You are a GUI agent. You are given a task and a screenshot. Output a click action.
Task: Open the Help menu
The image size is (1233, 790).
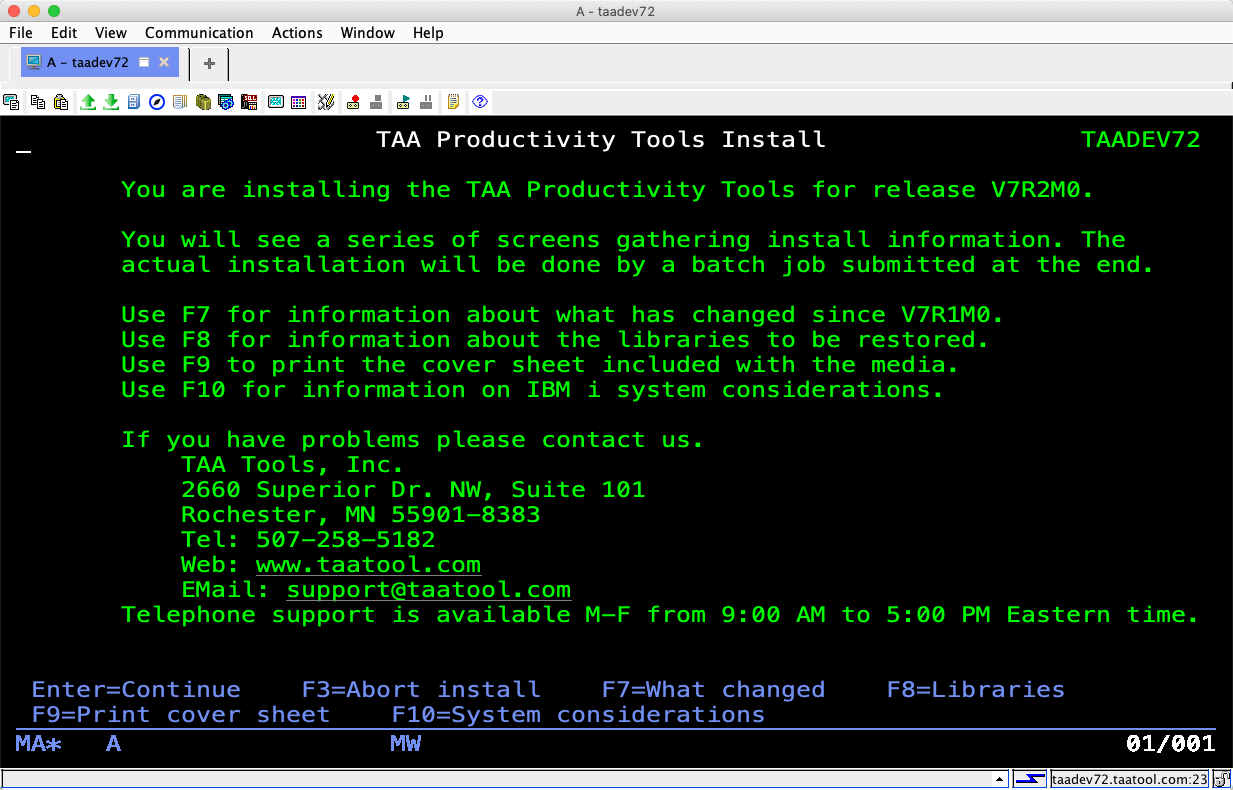428,33
